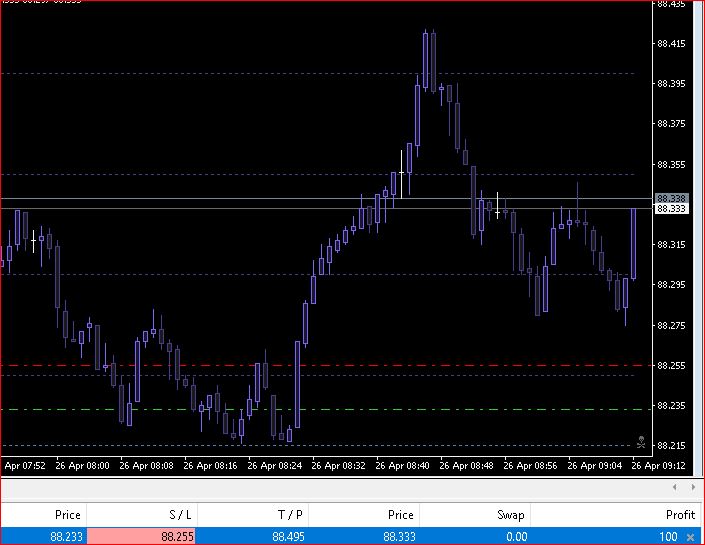Click the 26 Apr 08:56 time label
Image resolution: width=705 pixels, height=545 pixels.
coord(530,466)
